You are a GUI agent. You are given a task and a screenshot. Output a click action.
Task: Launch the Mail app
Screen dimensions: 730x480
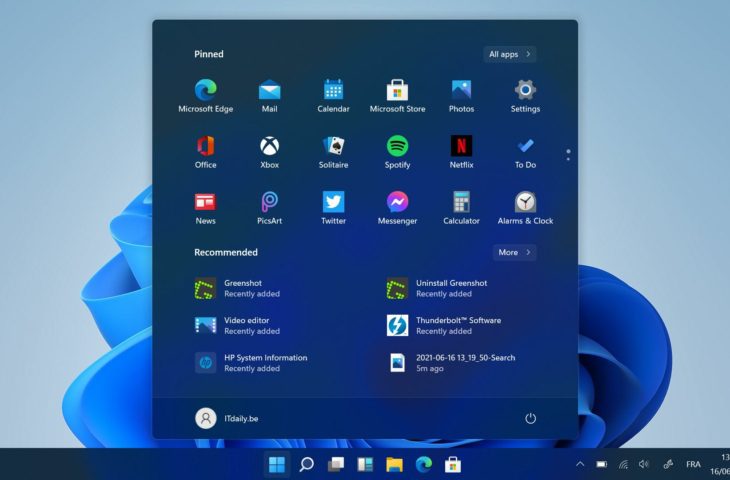click(x=270, y=95)
